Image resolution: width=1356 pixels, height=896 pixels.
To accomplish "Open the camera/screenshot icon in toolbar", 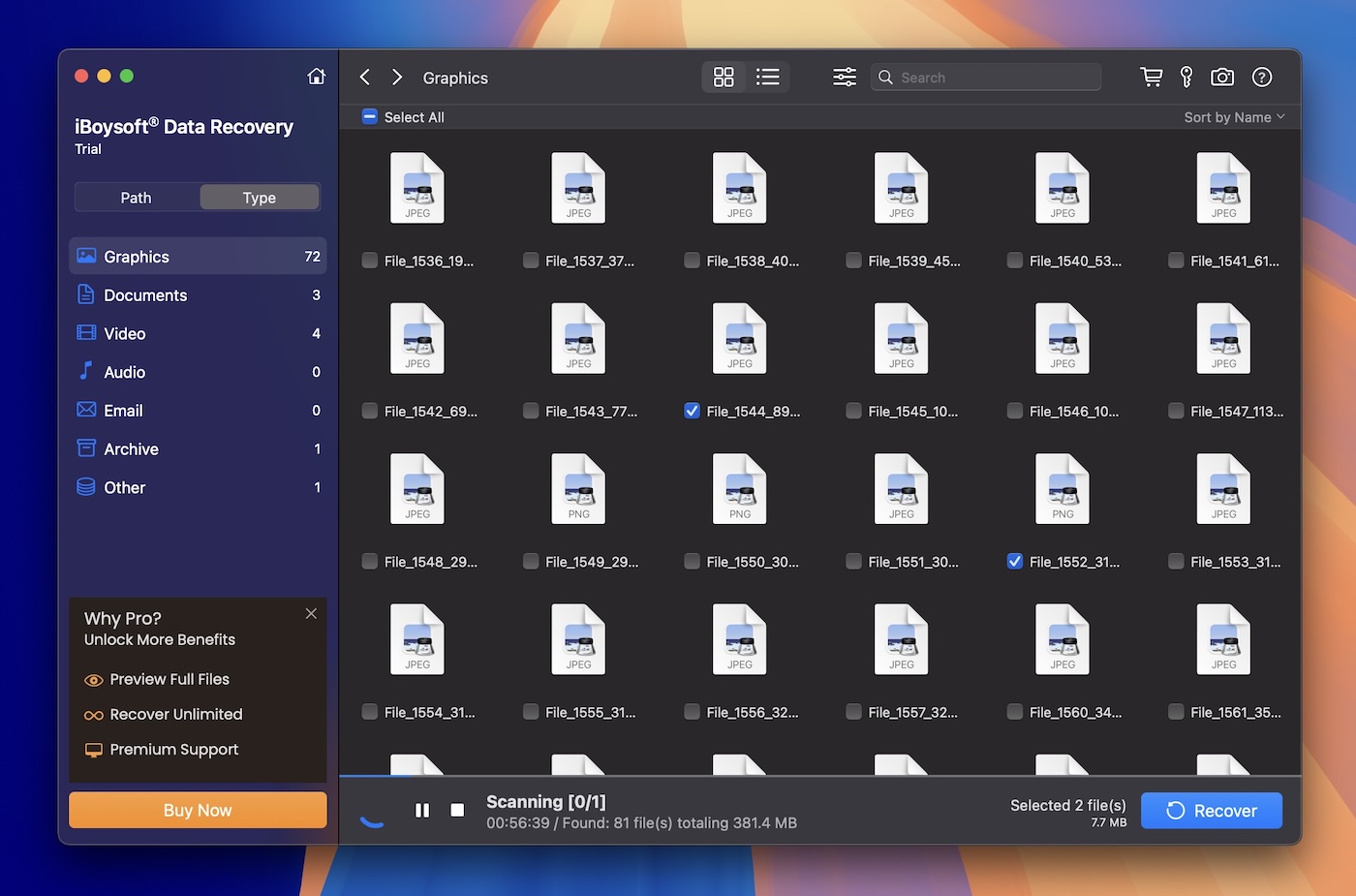I will [x=1221, y=77].
